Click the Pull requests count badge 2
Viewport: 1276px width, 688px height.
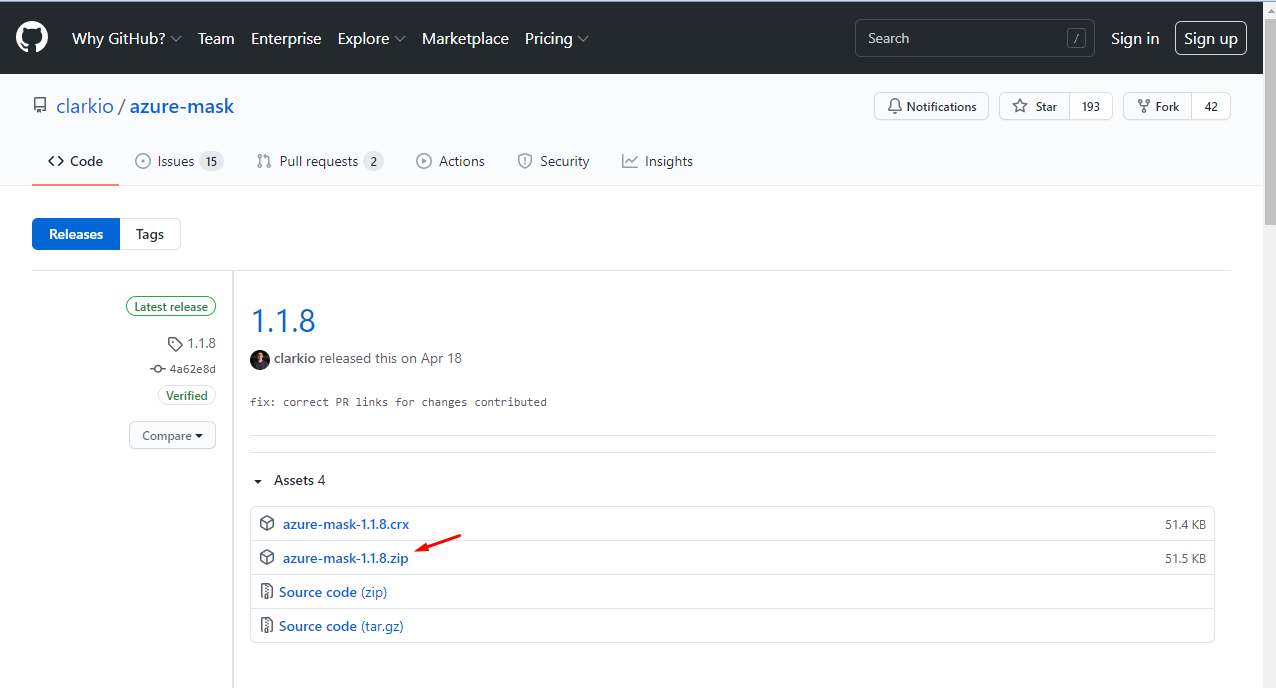click(x=373, y=161)
